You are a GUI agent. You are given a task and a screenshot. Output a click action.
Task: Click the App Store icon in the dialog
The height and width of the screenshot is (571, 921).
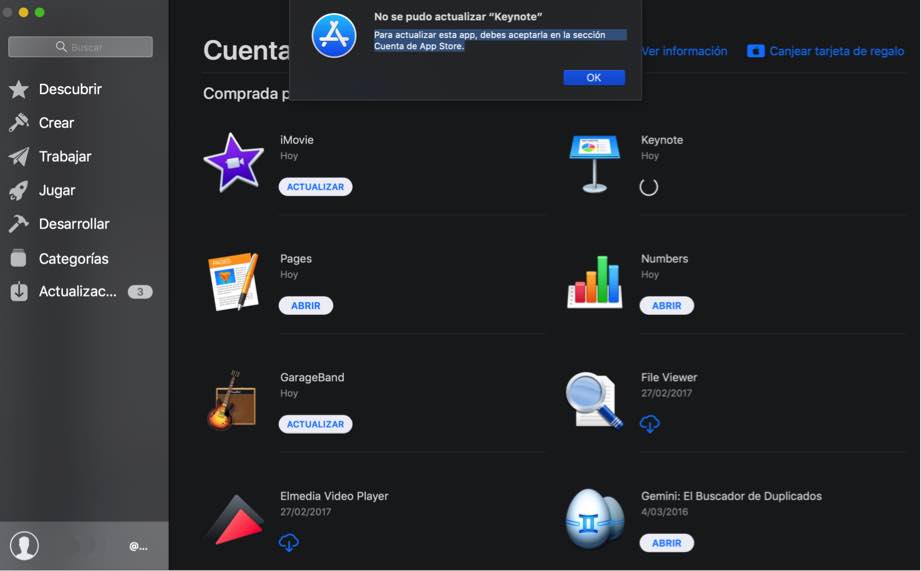click(x=334, y=36)
